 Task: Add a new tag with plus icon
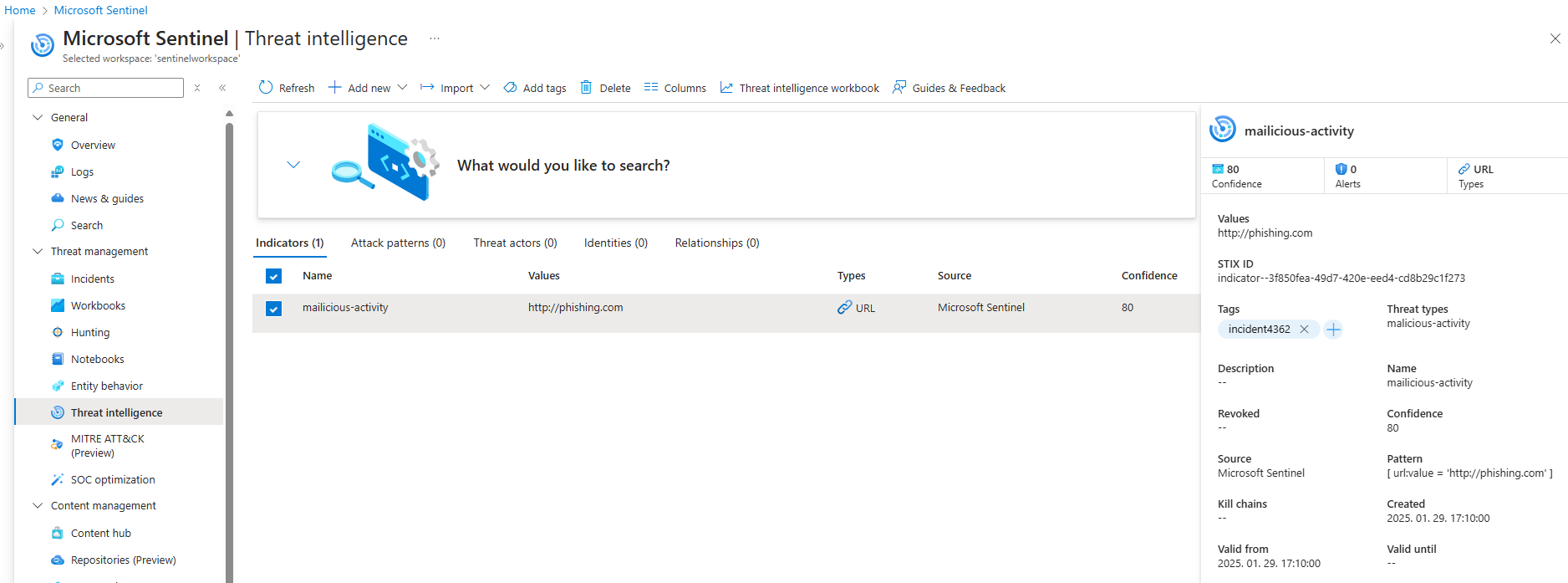1334,330
